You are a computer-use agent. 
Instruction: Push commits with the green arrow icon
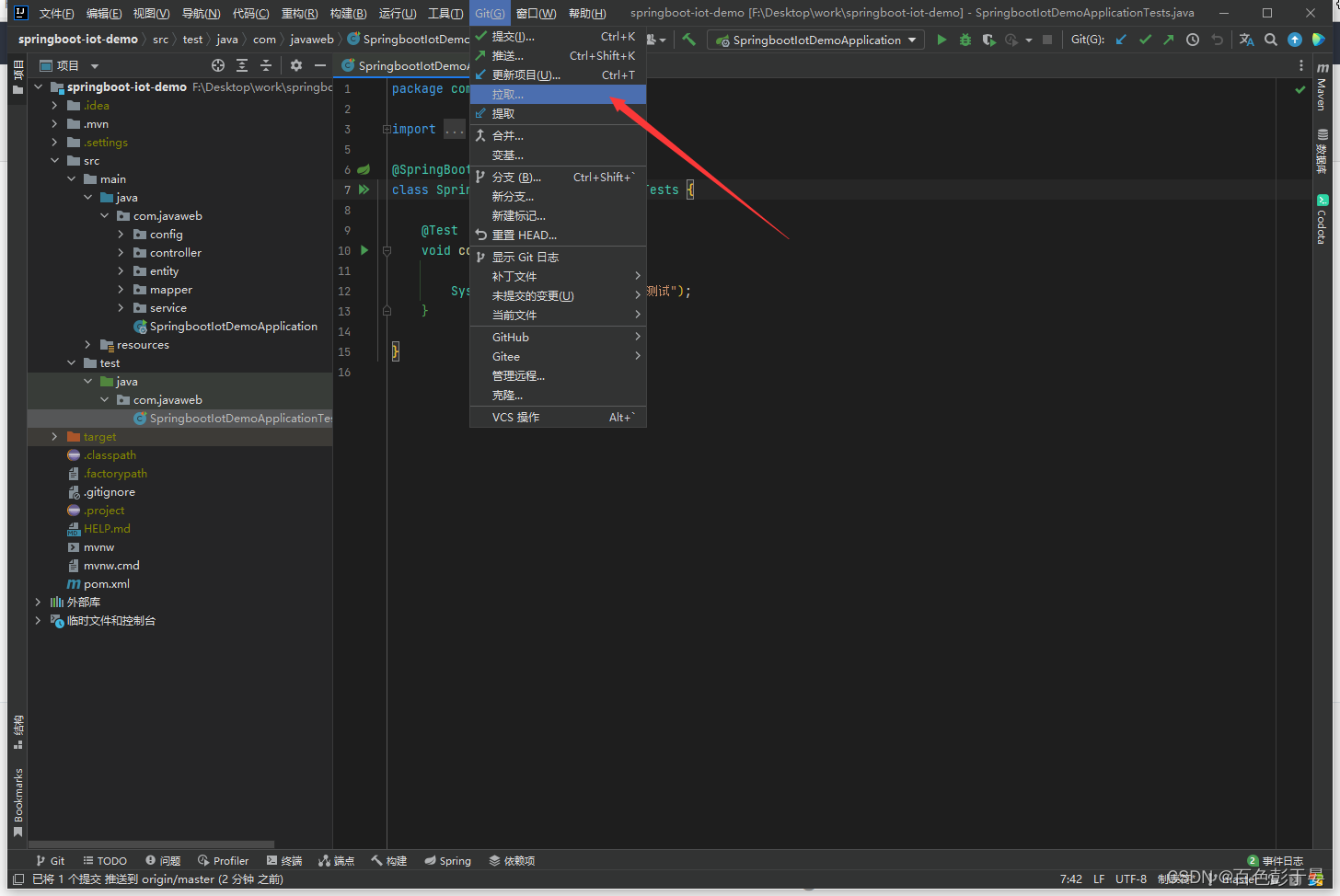click(x=1169, y=40)
